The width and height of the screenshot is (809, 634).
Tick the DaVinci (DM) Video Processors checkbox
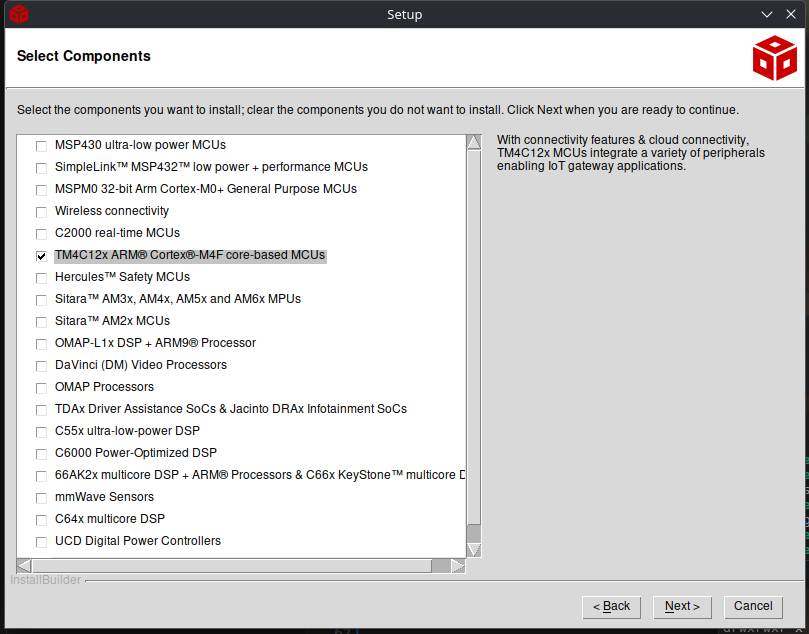(41, 366)
